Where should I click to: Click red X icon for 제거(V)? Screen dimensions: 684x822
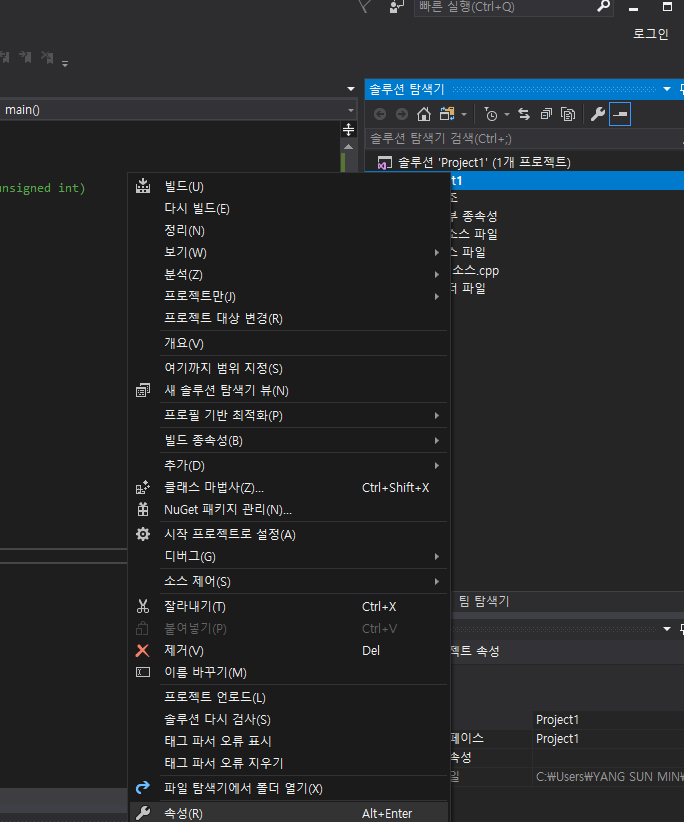coord(143,651)
